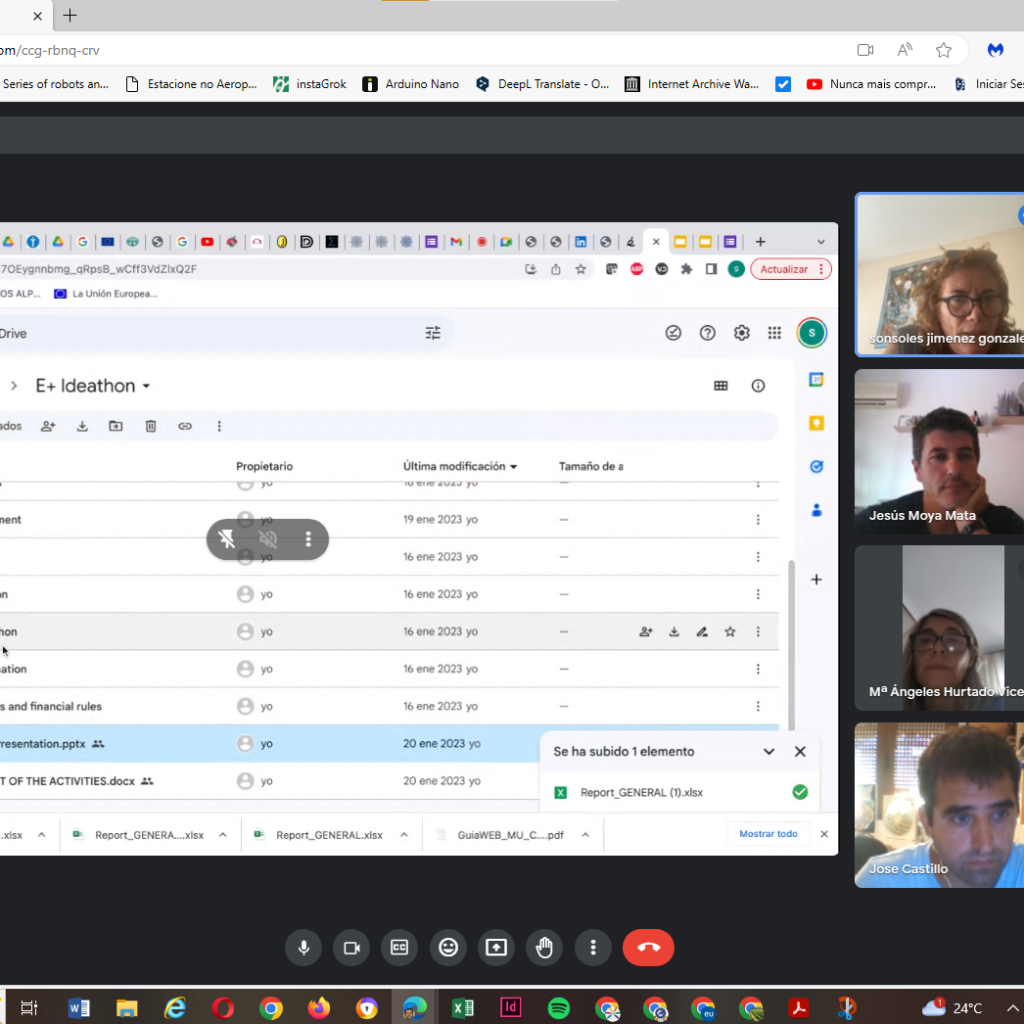Toggle the camera on or off
This screenshot has height=1024, width=1024.
pyautogui.click(x=351, y=948)
